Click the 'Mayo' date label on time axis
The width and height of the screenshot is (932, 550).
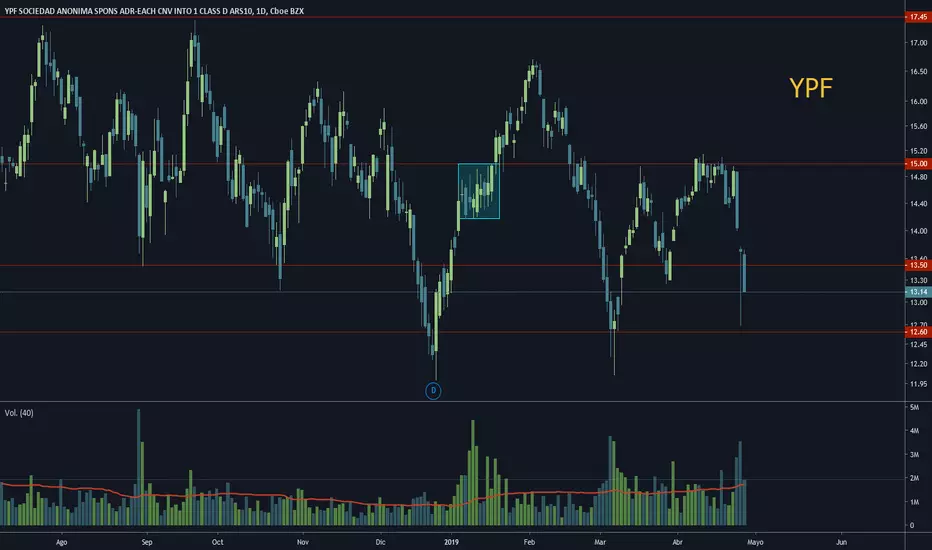[755, 542]
